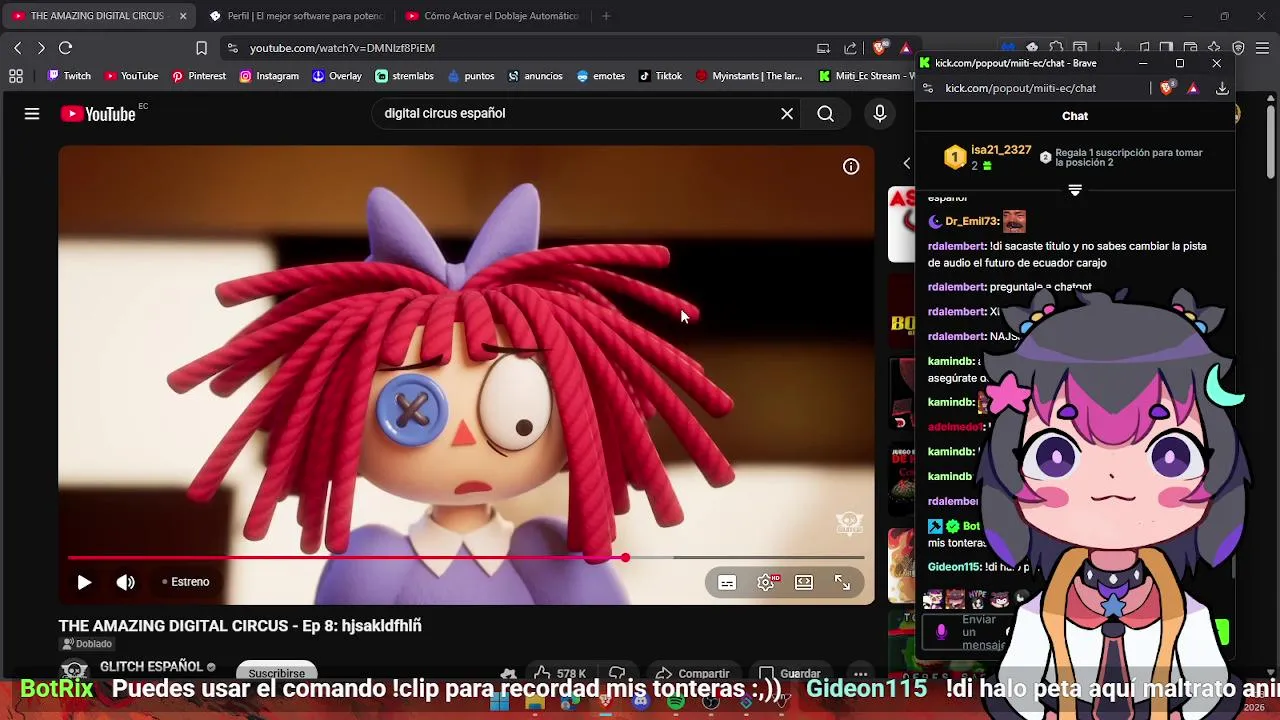Show the video info card
The image size is (1280, 720).
pyautogui.click(x=851, y=167)
